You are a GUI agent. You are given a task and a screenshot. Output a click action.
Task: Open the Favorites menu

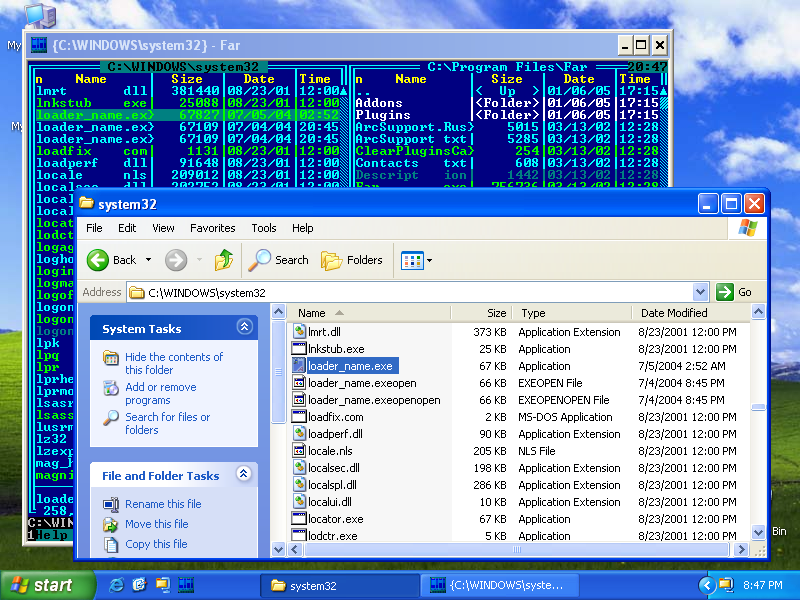212,228
